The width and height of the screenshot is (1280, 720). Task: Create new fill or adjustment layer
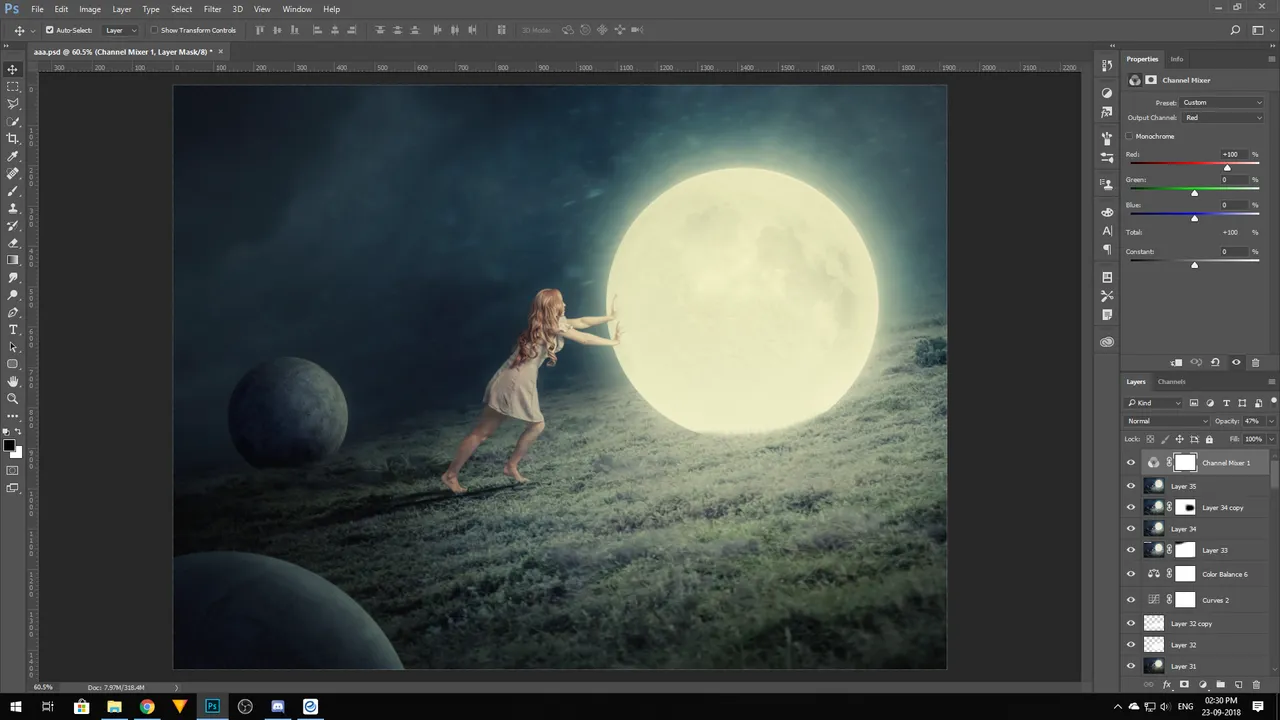1202,685
